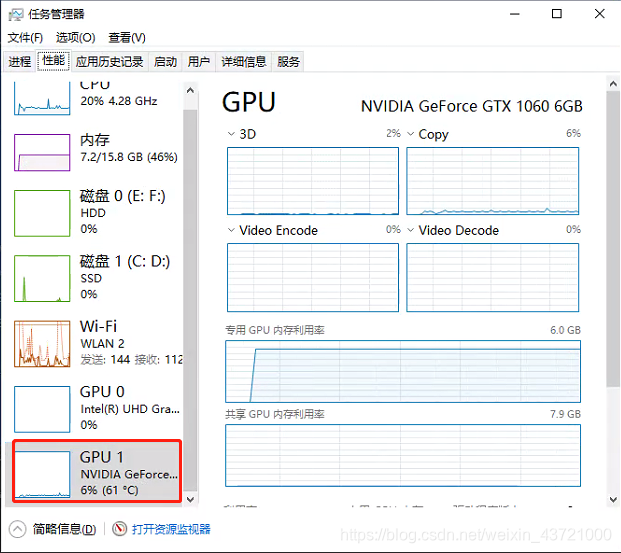Click the Intel(R) UHD Gra... text
621x553 pixels.
coord(130,409)
